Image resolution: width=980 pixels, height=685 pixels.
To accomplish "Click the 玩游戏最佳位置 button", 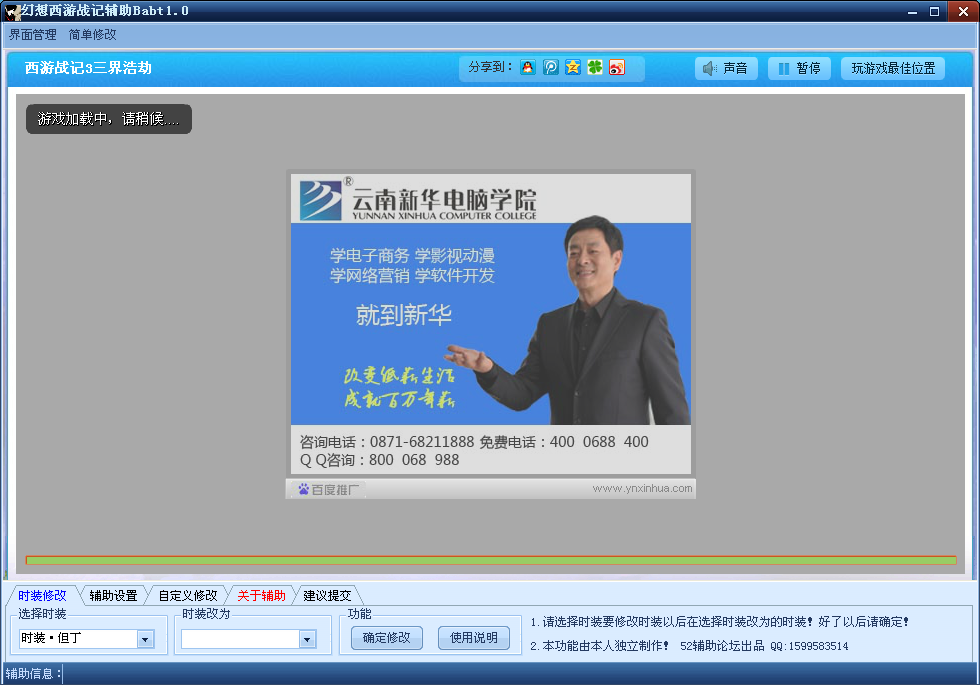I will 893,68.
